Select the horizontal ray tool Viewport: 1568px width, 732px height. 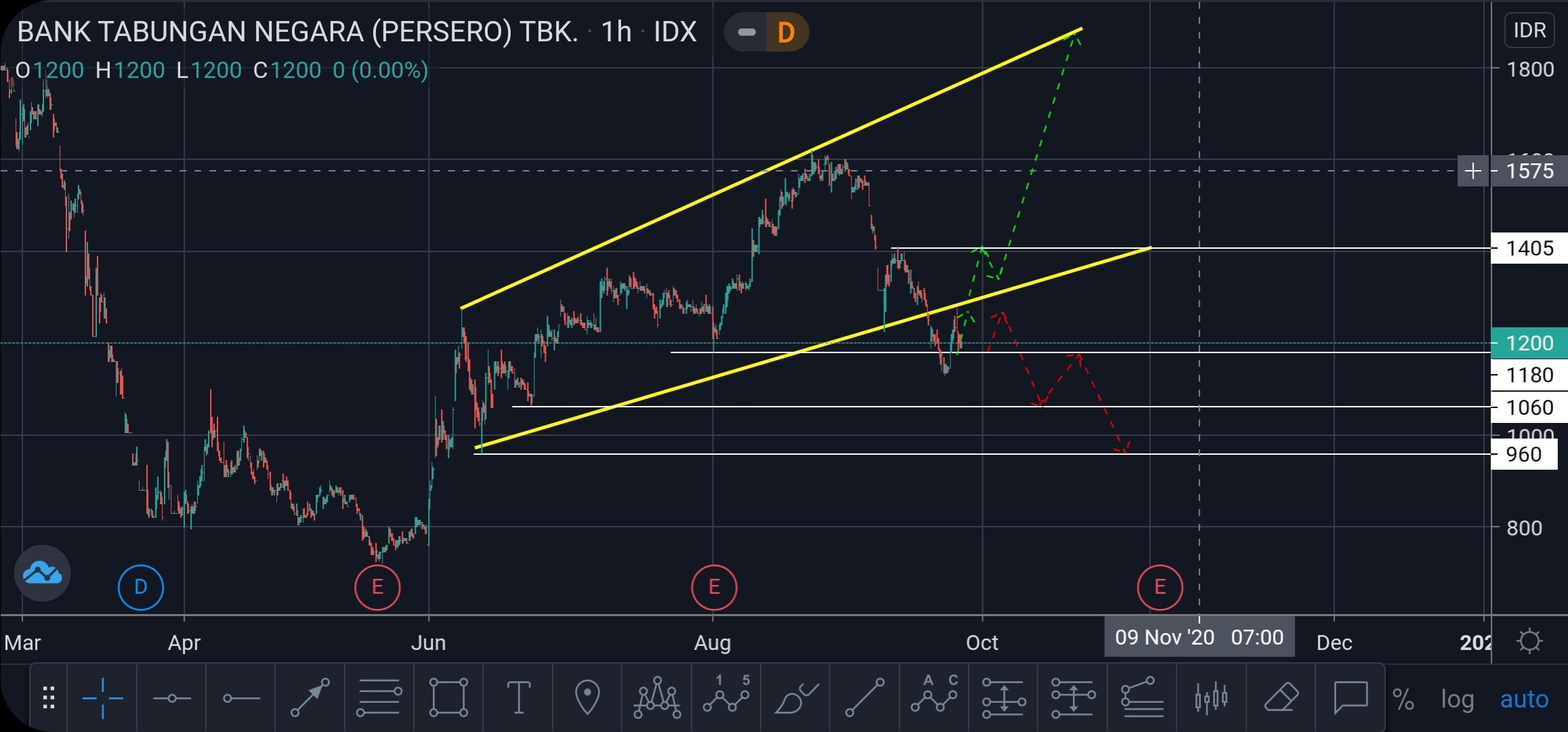click(x=241, y=698)
